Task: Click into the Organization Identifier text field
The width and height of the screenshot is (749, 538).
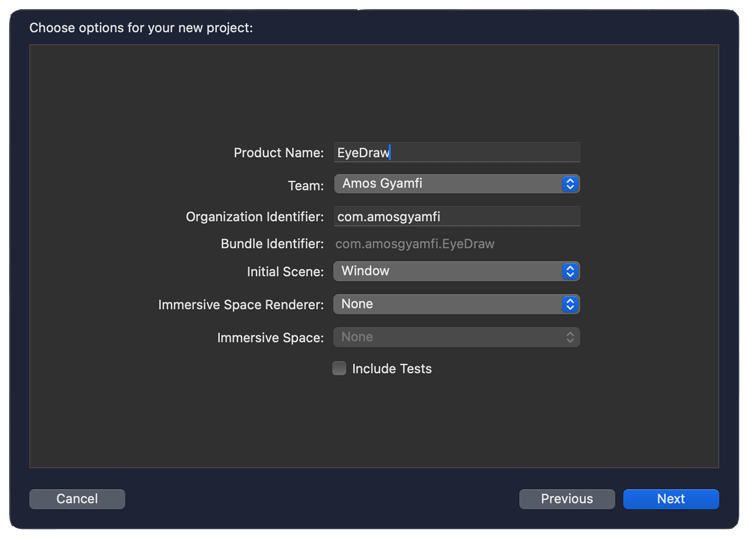Action: point(457,216)
